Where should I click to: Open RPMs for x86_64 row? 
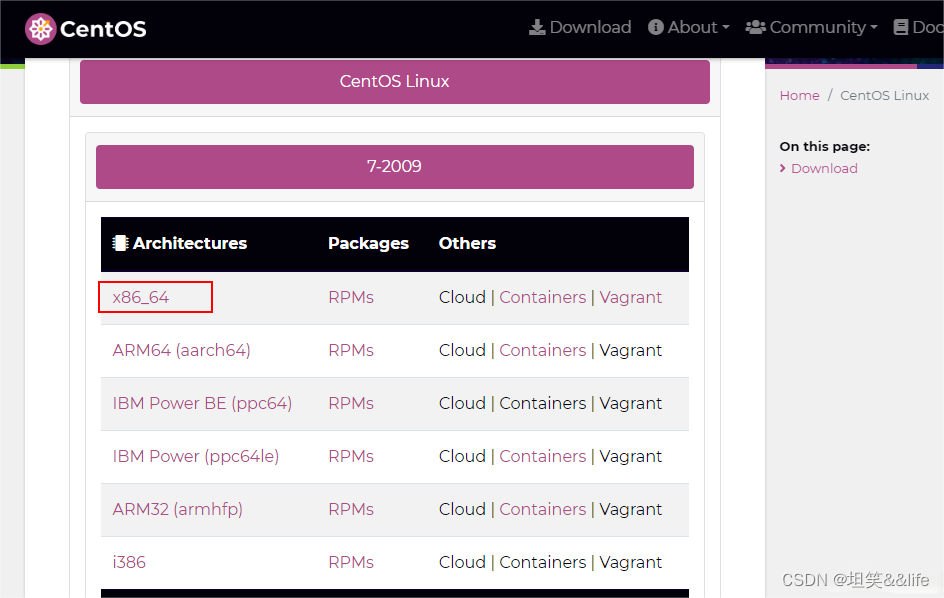coord(351,297)
